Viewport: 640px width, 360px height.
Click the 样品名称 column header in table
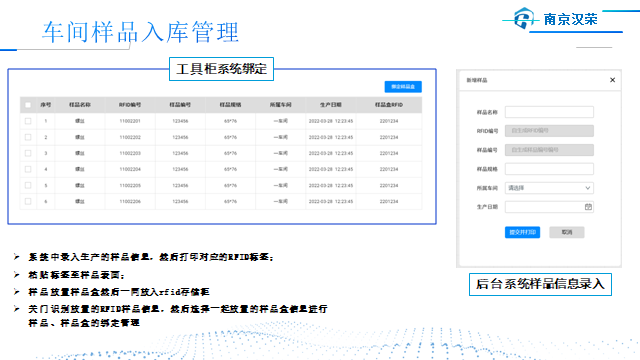80,105
